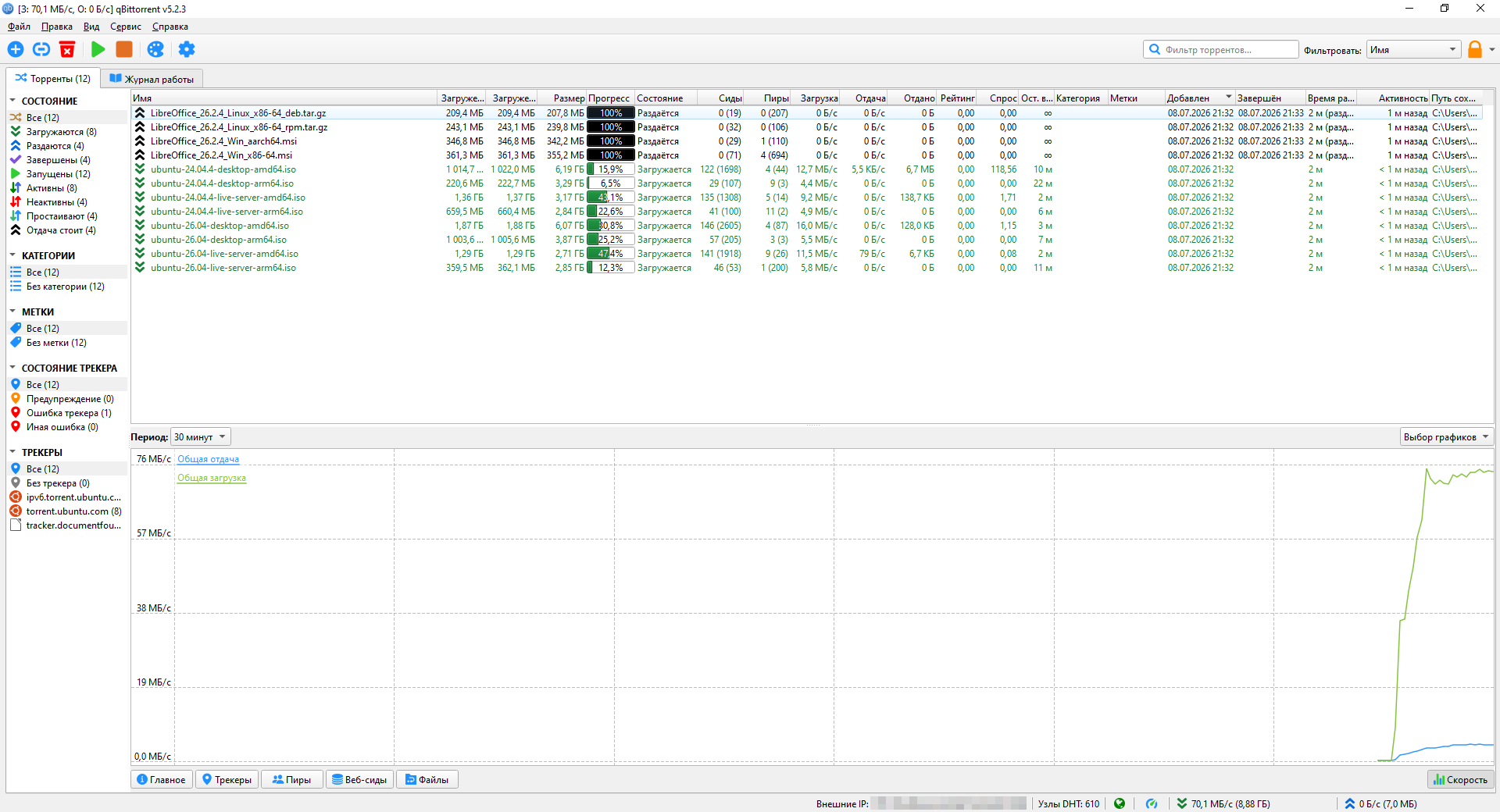Screen dimensions: 1500x812
Task: Open the Справка menu
Action: tap(170, 27)
